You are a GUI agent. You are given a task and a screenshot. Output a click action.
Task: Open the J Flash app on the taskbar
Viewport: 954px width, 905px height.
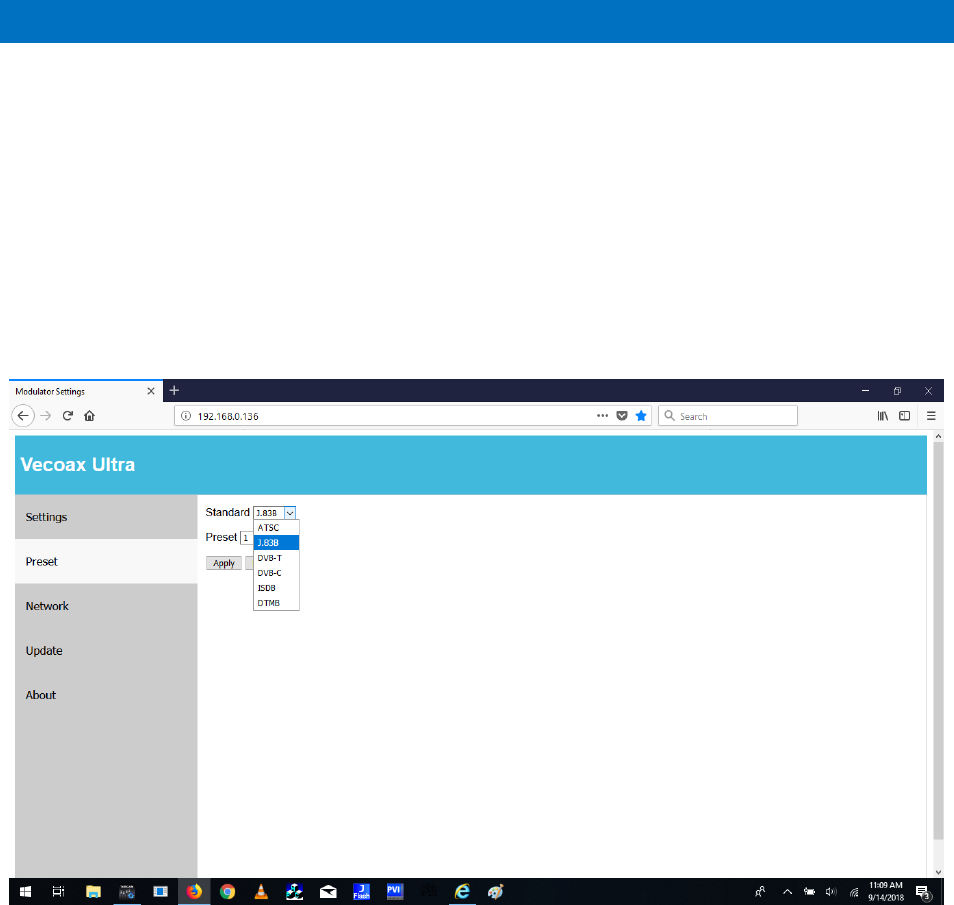pos(361,892)
